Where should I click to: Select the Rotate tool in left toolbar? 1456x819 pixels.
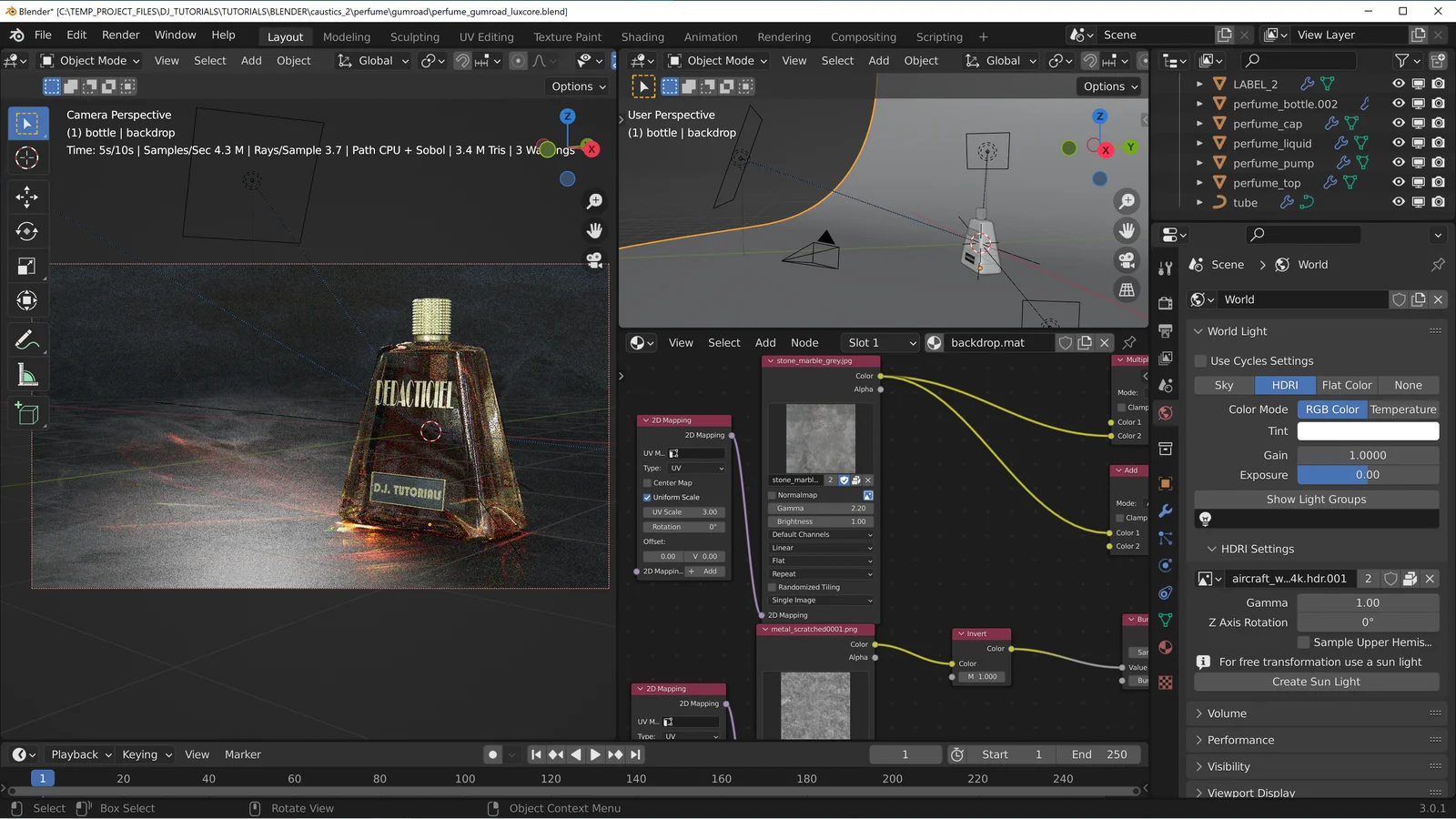click(x=27, y=231)
